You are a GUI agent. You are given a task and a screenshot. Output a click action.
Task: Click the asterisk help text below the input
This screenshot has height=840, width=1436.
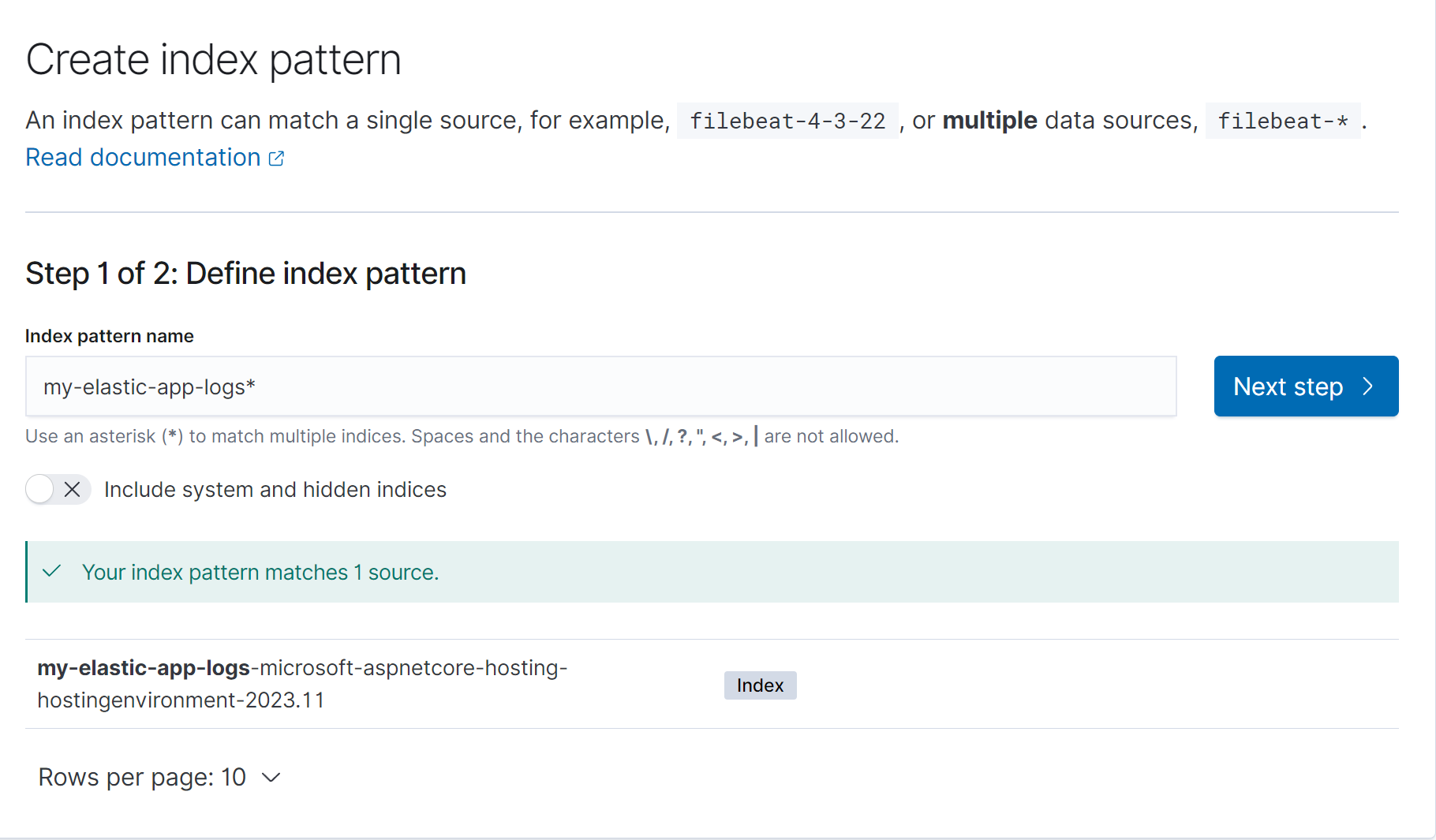click(x=462, y=437)
